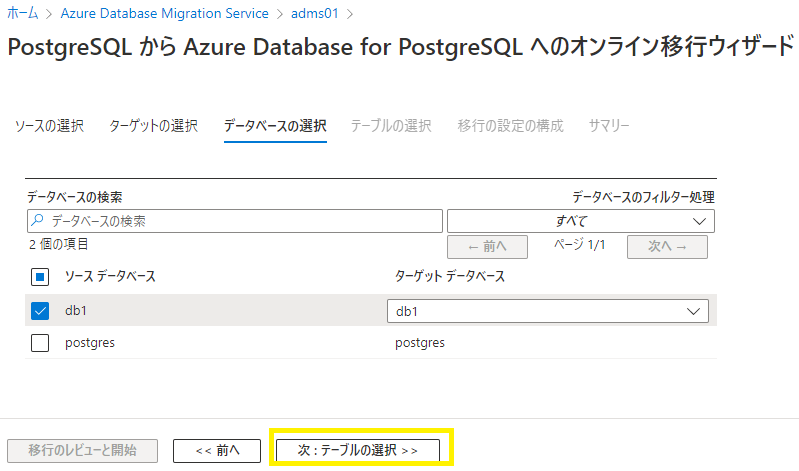Open Azure Database Migration Service breadcrumb
799x471 pixels.
(165, 13)
